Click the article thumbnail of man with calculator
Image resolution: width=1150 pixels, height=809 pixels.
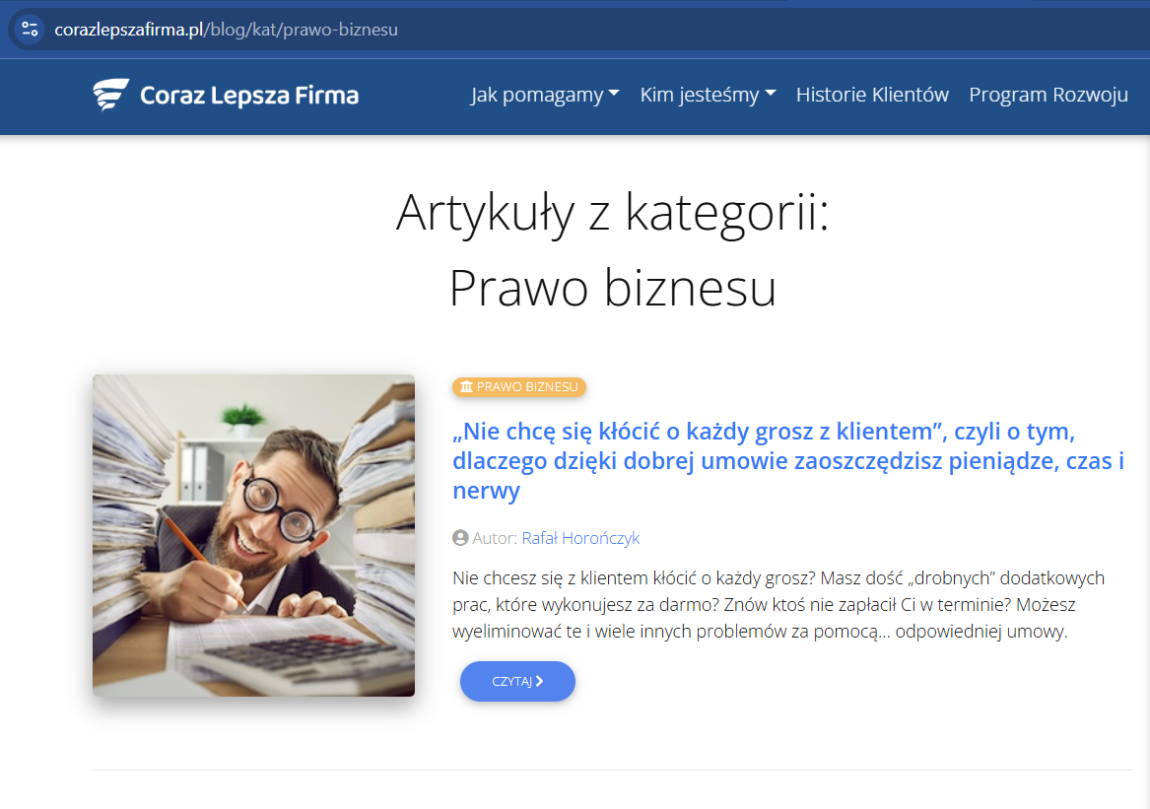click(x=254, y=535)
